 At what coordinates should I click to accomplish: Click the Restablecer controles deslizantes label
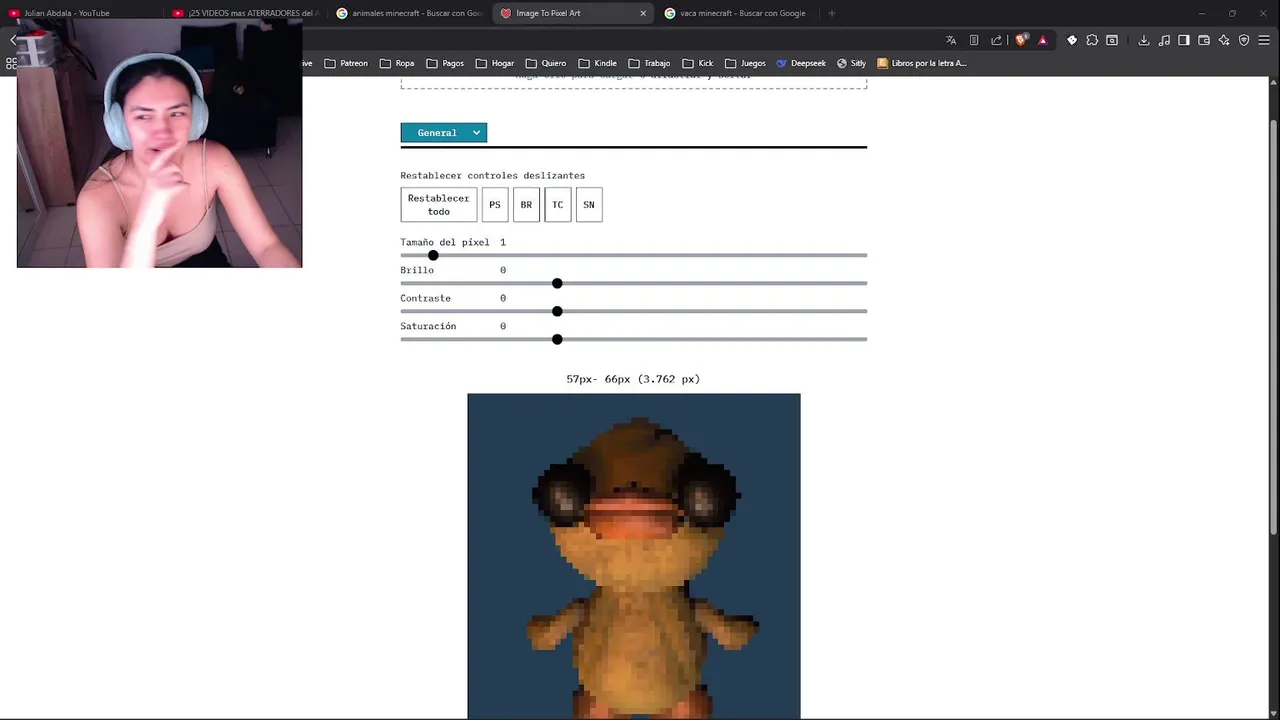(493, 175)
